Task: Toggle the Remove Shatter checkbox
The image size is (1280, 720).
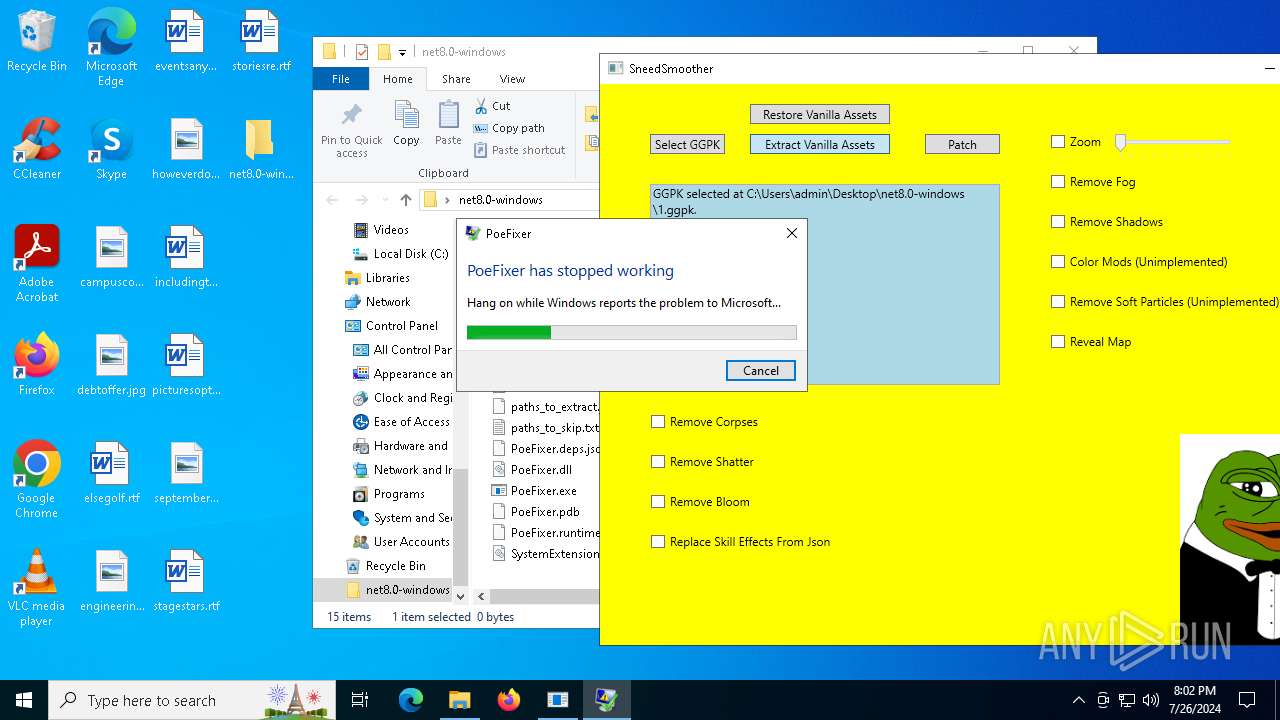Action: 658,462
